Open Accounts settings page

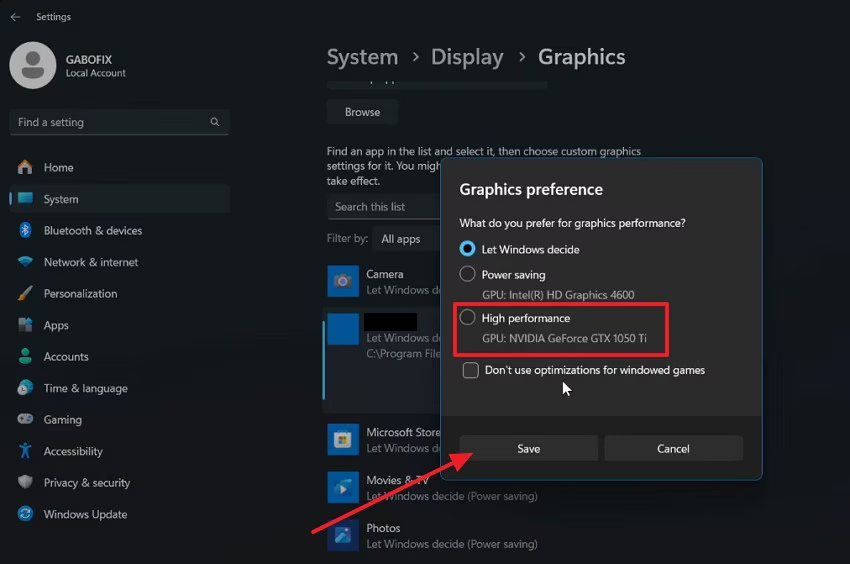(x=119, y=356)
